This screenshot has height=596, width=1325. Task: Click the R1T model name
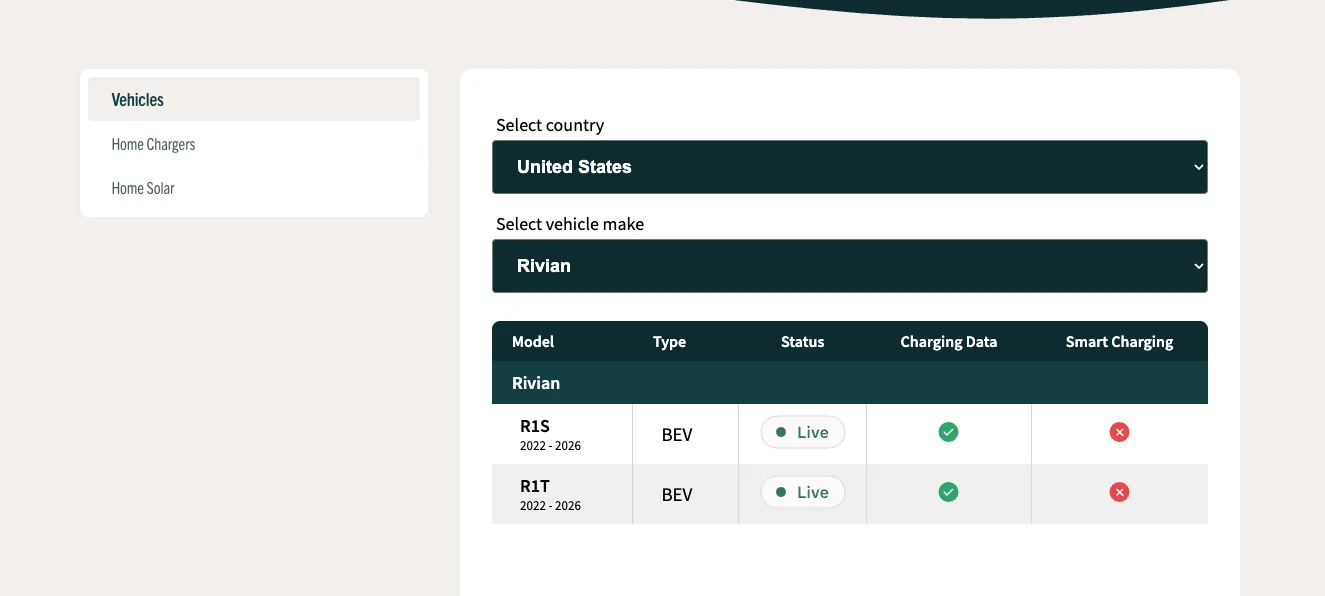tap(535, 486)
